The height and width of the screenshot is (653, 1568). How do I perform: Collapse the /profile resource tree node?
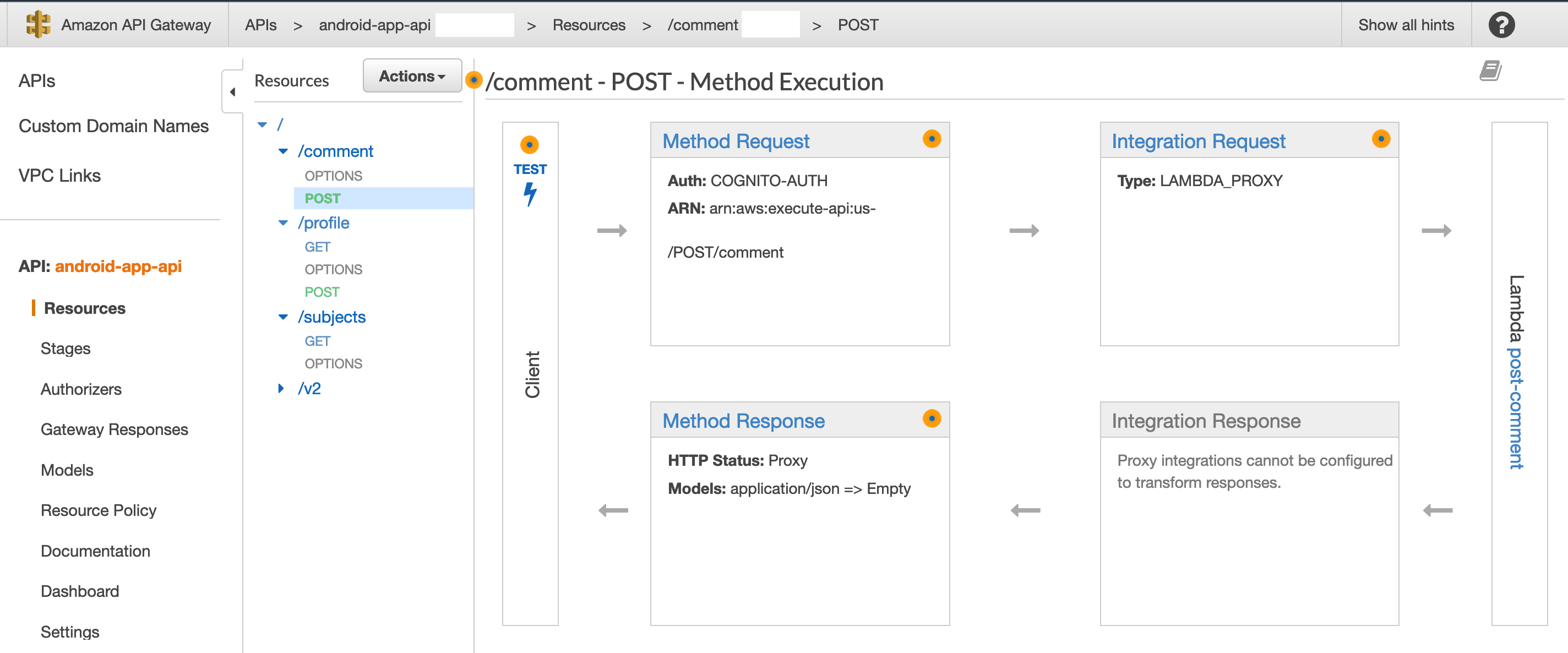(x=283, y=223)
